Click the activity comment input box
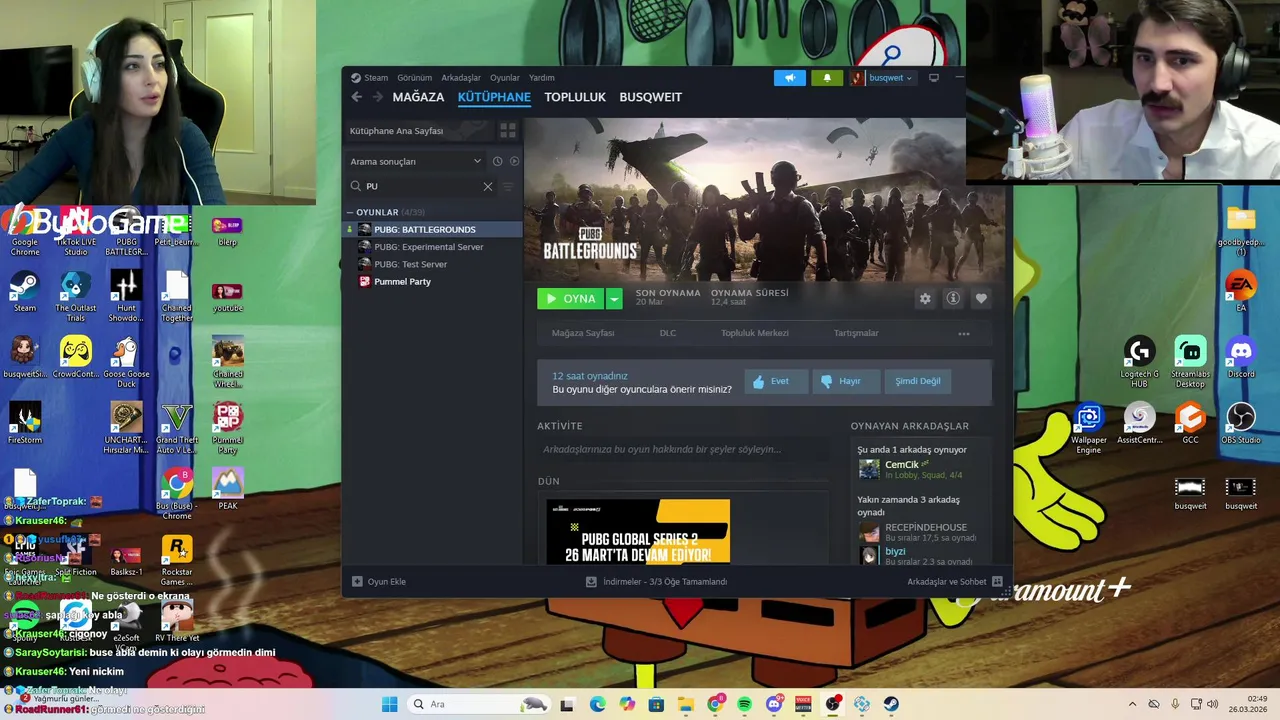The height and width of the screenshot is (720, 1280). pyautogui.click(x=683, y=450)
